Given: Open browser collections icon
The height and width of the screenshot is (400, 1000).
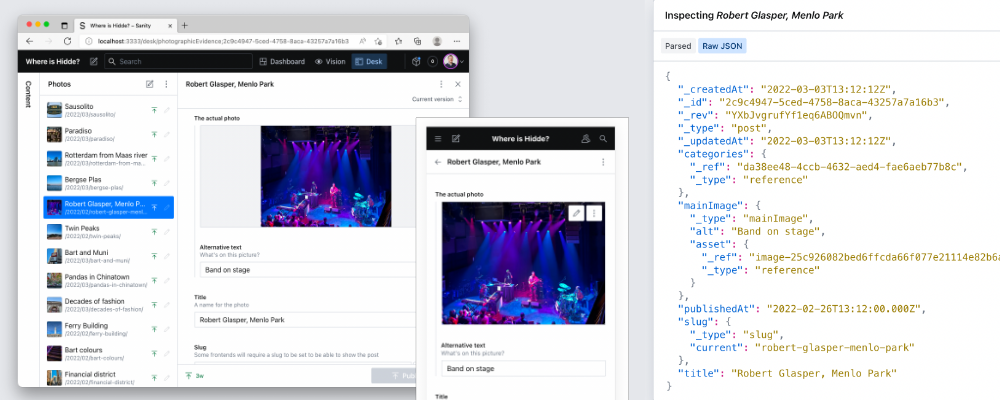Looking at the screenshot, I should pyautogui.click(x=417, y=41).
